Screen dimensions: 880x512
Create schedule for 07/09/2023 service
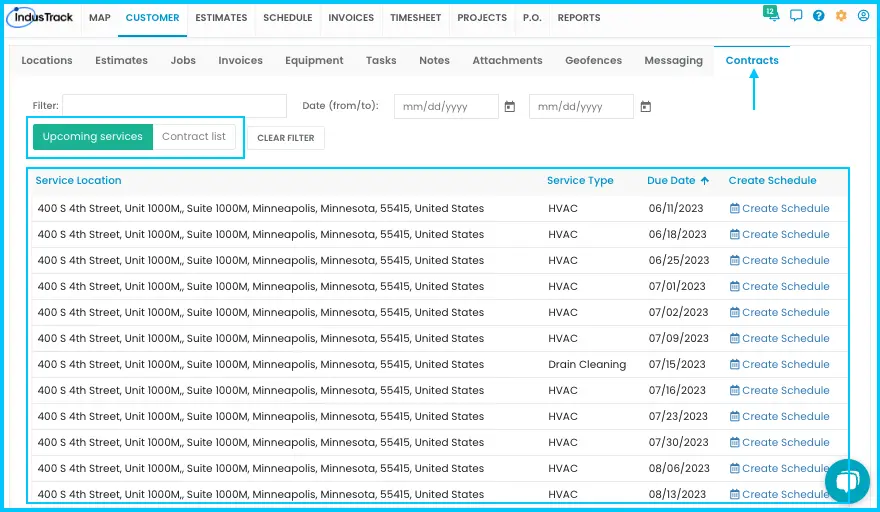coord(780,339)
